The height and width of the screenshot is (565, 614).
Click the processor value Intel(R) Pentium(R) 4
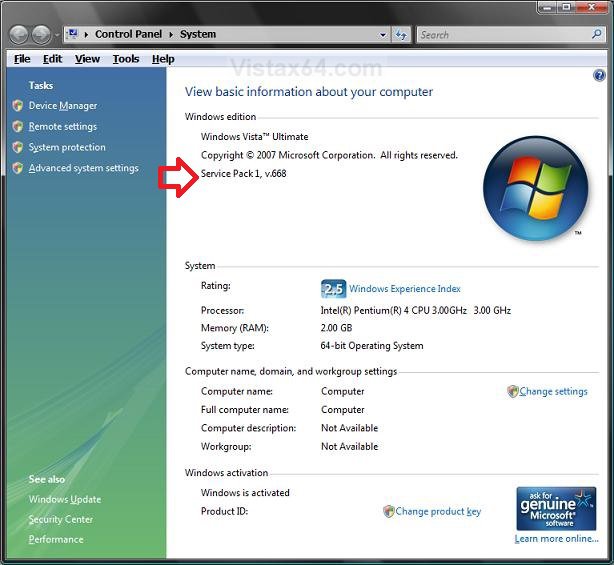415,310
